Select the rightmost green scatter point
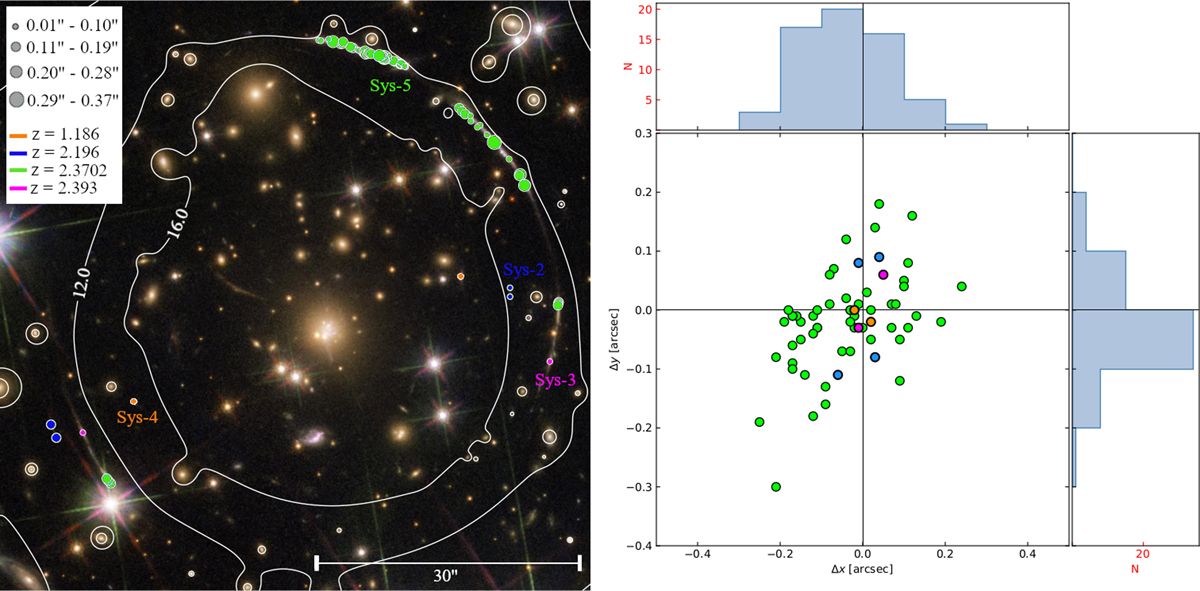 point(961,287)
